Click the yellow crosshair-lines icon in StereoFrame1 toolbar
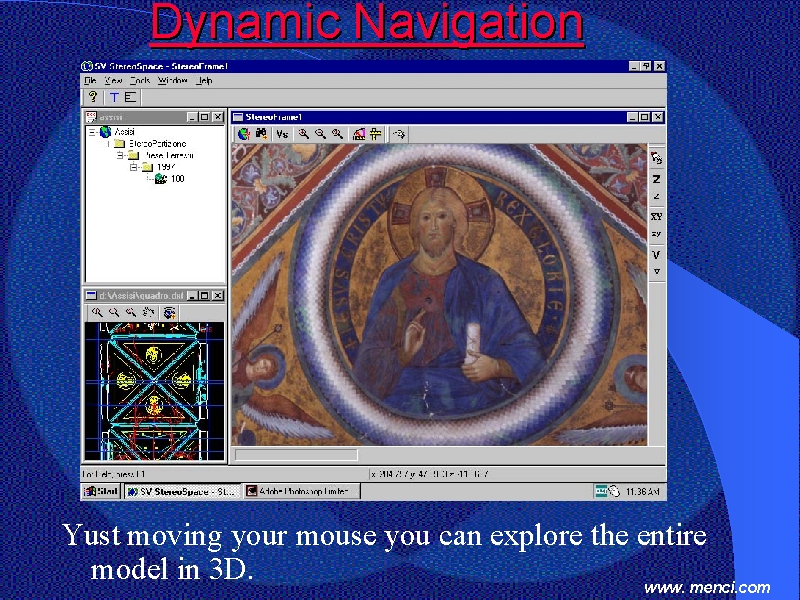The width and height of the screenshot is (800, 600). (376, 134)
